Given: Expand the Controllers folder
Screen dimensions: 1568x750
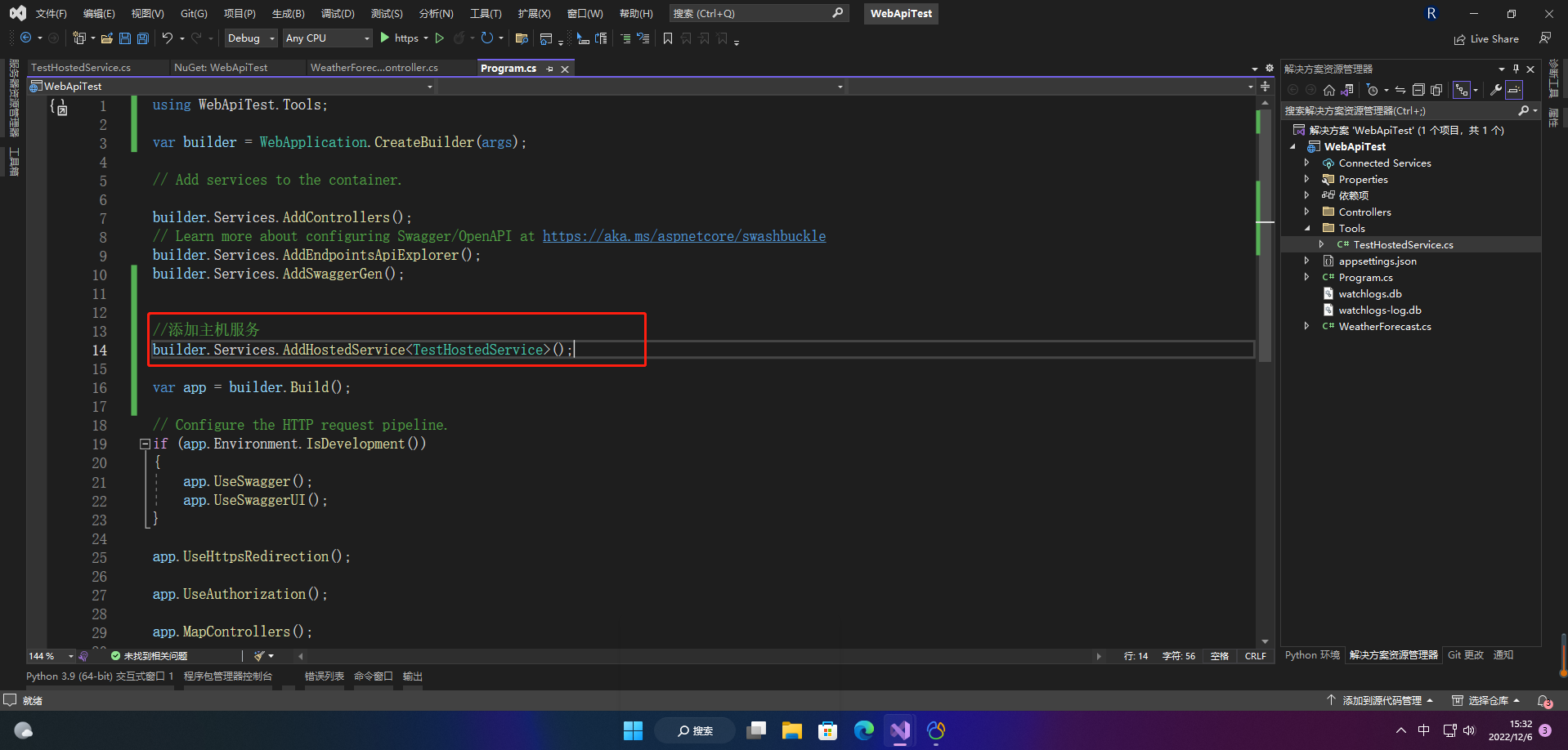Looking at the screenshot, I should click(1306, 212).
